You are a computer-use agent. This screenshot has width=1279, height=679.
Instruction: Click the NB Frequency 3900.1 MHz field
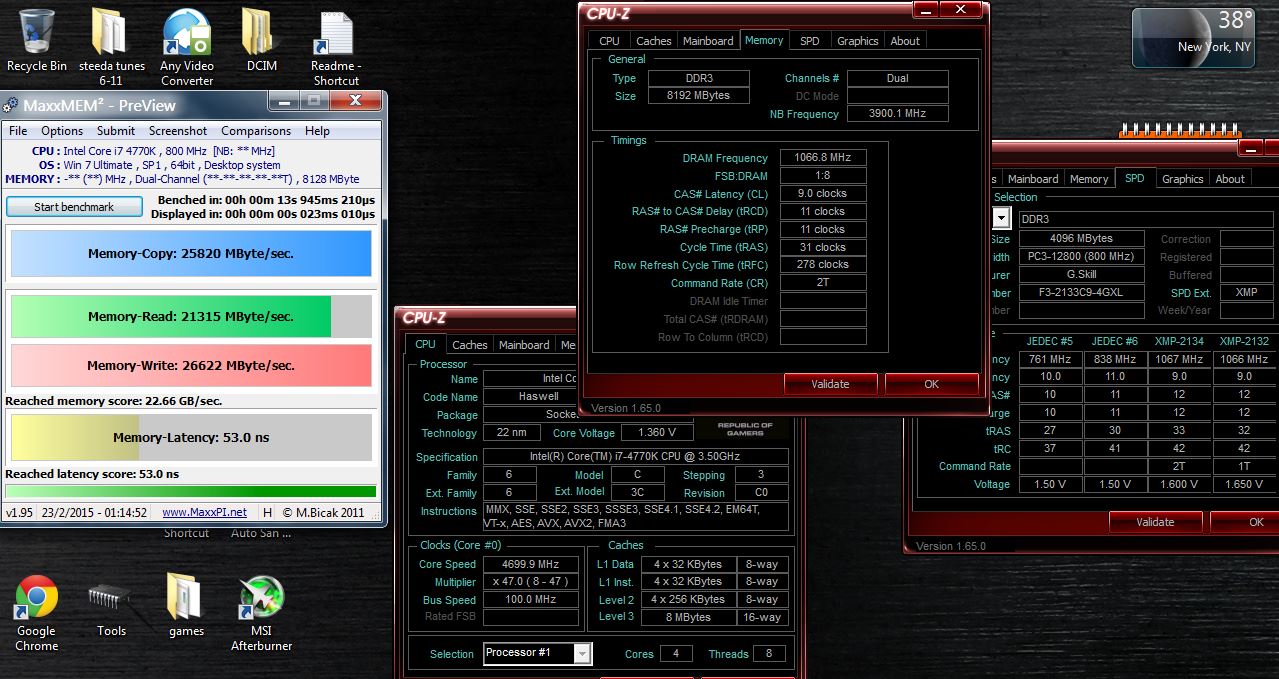[x=897, y=114]
